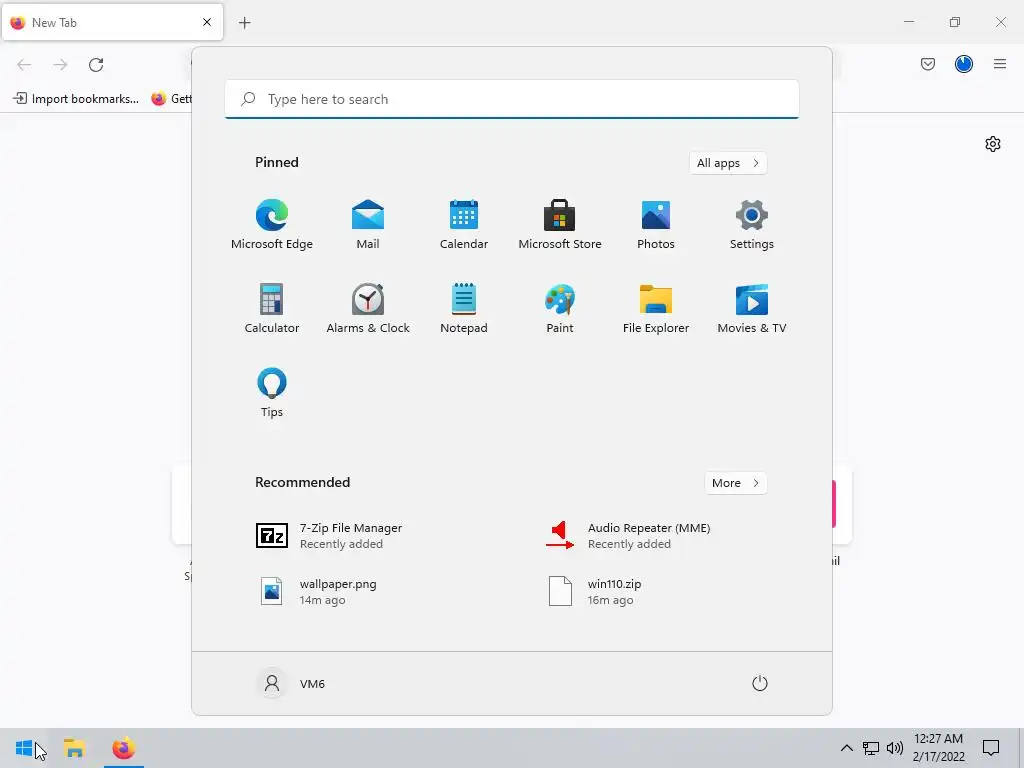The image size is (1024, 768).
Task: Open Settings from pinned apps
Action: [x=752, y=225]
